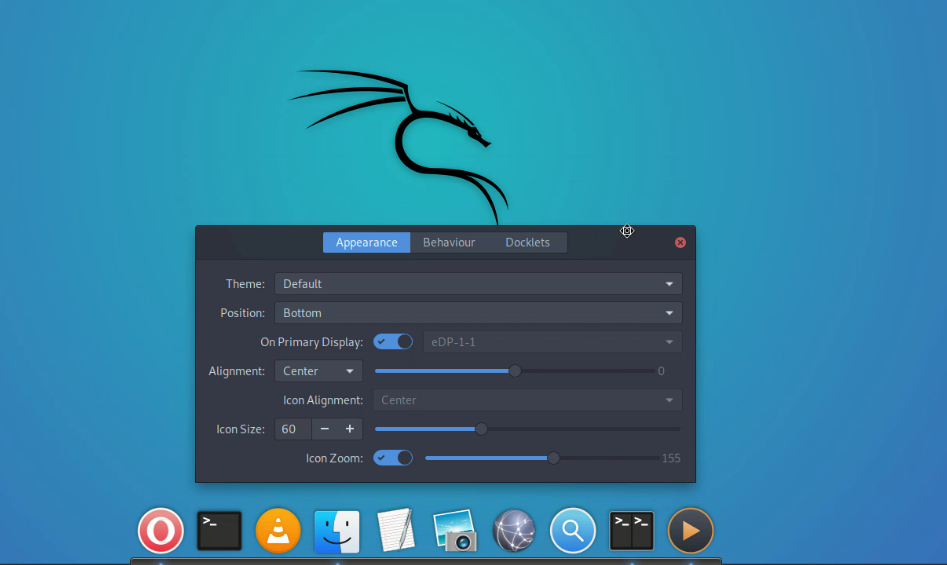The width and height of the screenshot is (947, 565).
Task: Open the Icon Alignment dropdown
Action: (527, 400)
